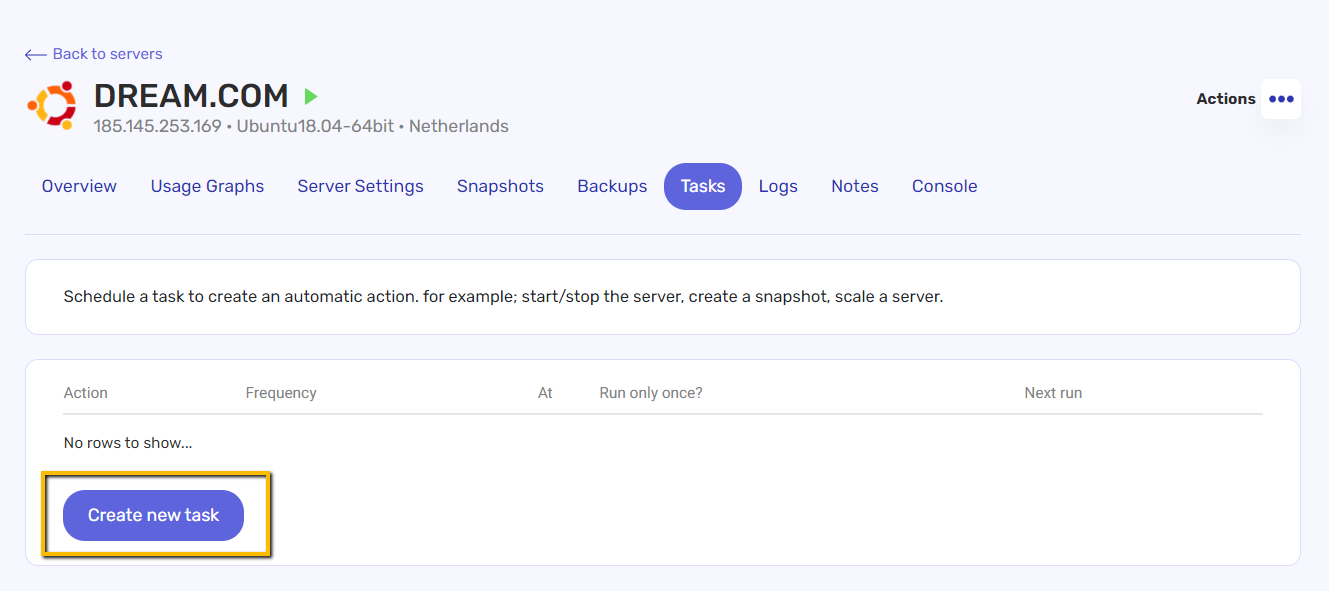Image resolution: width=1329 pixels, height=591 pixels.
Task: Open the three-dot Actions menu
Action: [1281, 99]
